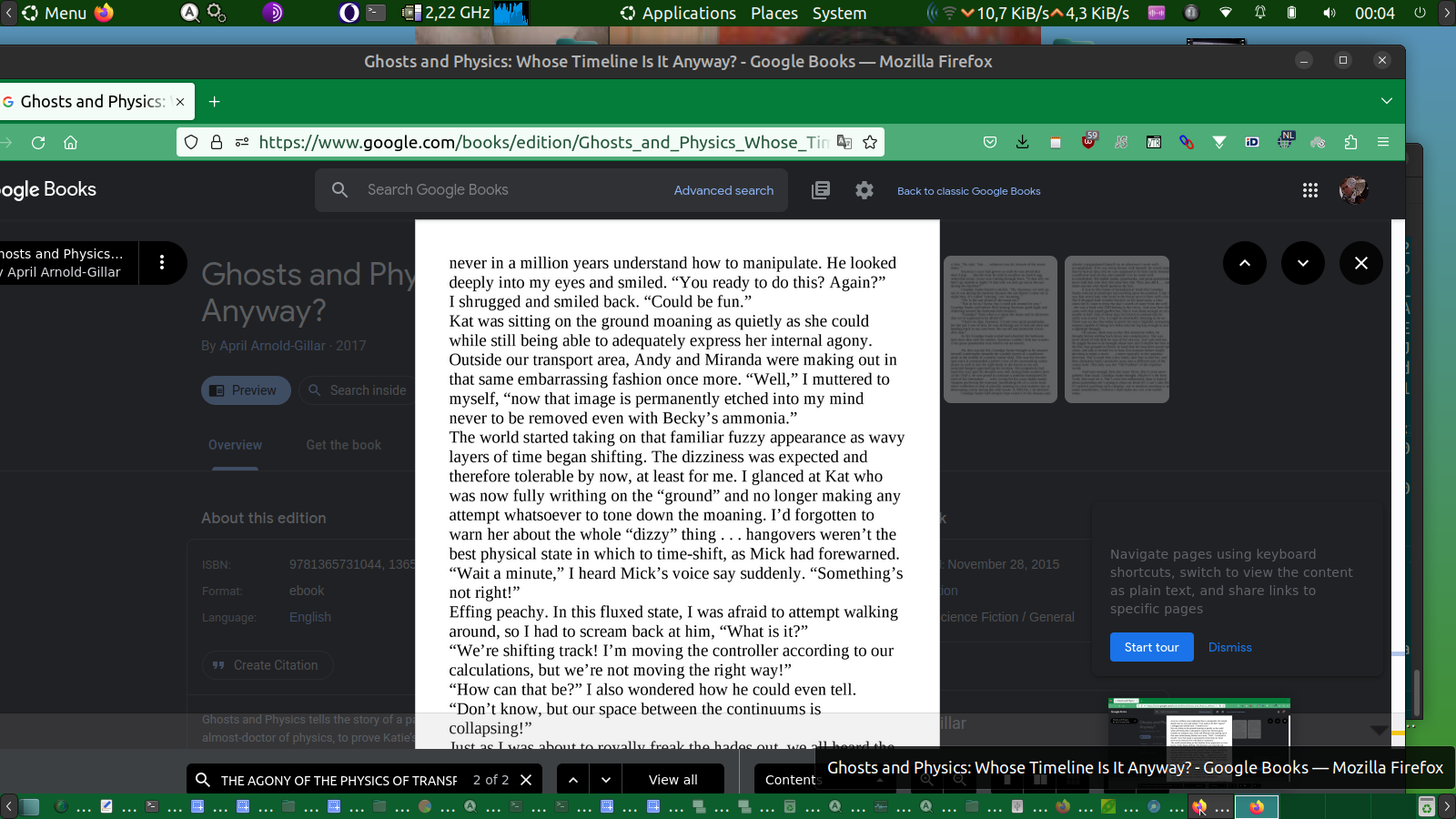The width and height of the screenshot is (1456, 819).
Task: Click the clock showing 00:04
Action: coord(1374,13)
